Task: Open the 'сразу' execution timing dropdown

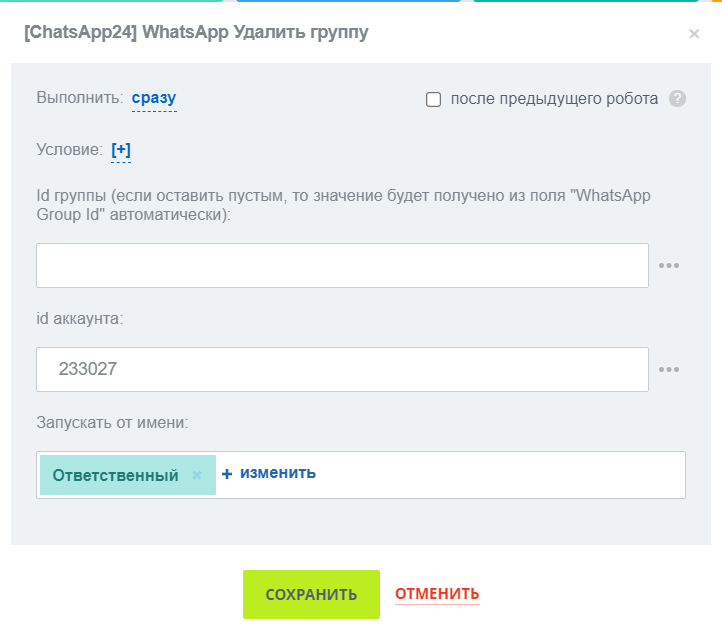Action: tap(154, 98)
